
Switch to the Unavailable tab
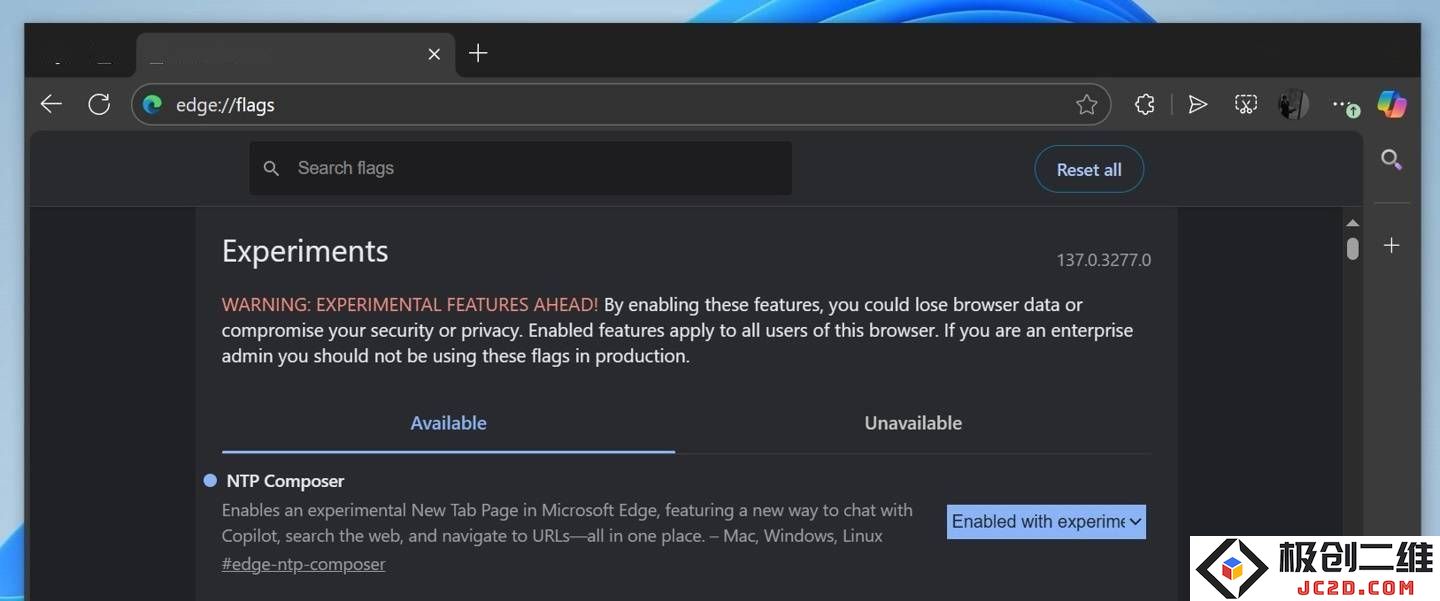913,423
